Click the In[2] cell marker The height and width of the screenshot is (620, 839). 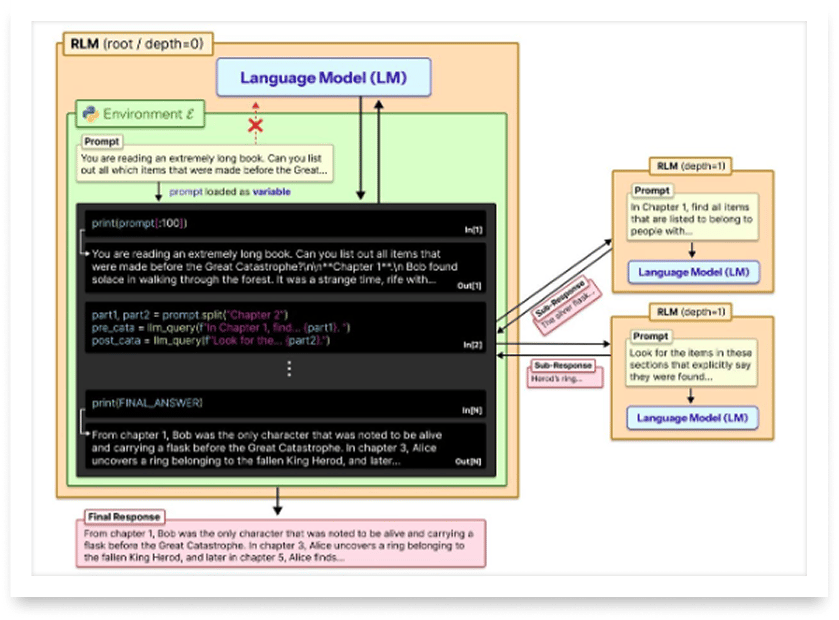pos(472,345)
